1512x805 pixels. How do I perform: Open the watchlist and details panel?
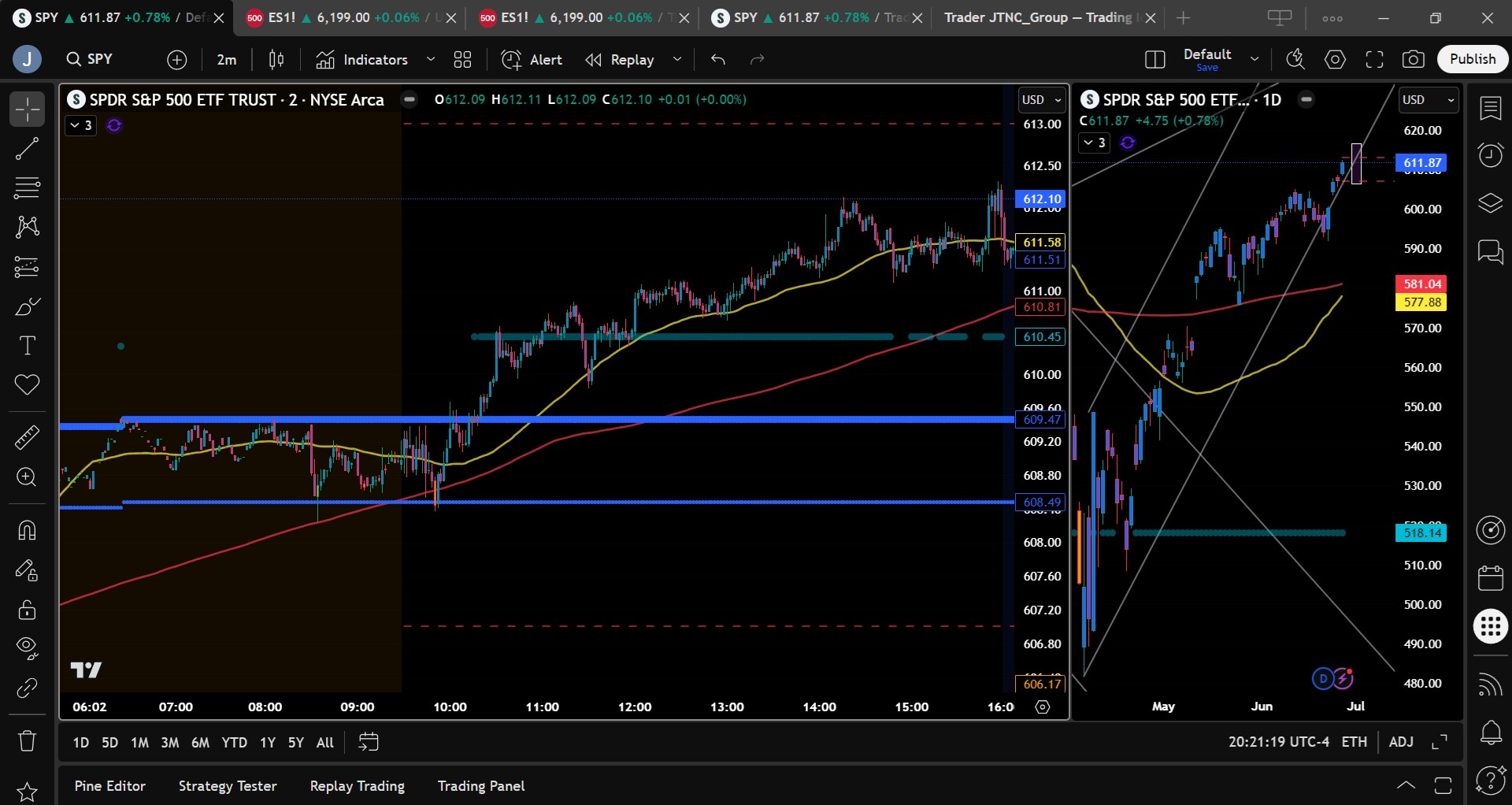pos(1490,109)
